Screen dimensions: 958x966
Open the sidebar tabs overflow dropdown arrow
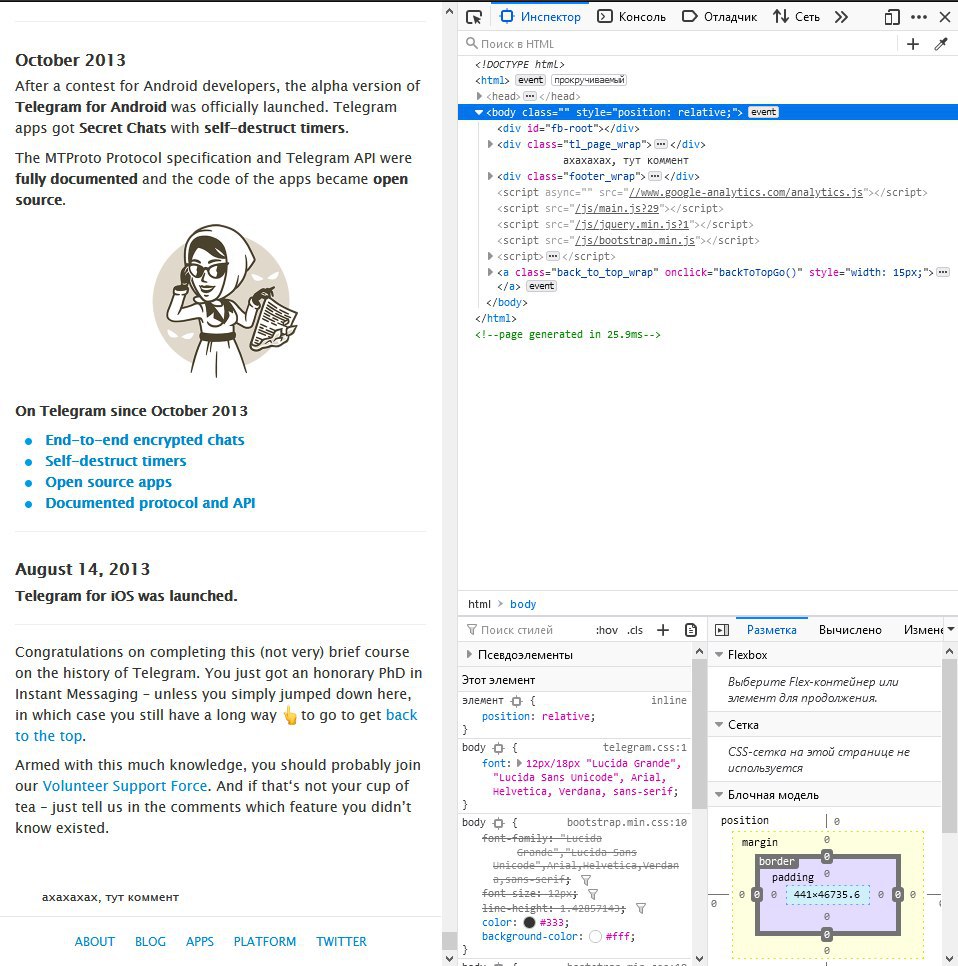coord(951,629)
